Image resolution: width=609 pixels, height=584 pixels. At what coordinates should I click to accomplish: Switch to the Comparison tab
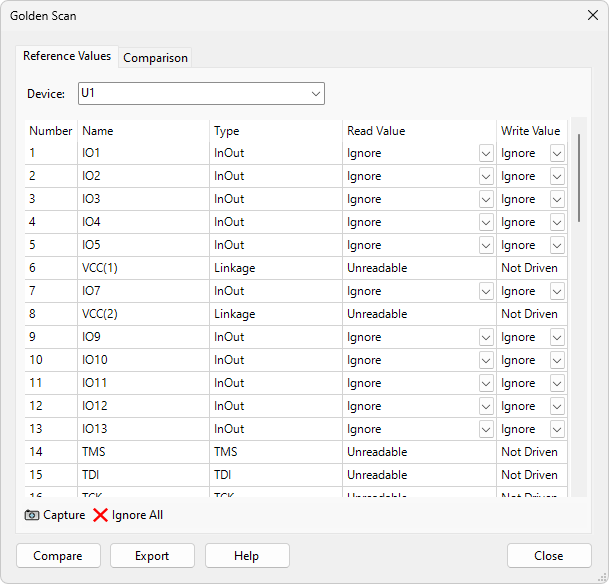[155, 58]
